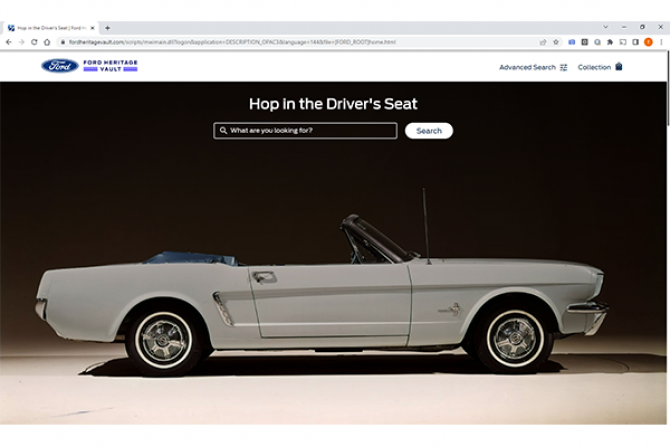
Task: Expand the tab search chevron
Action: (605, 27)
